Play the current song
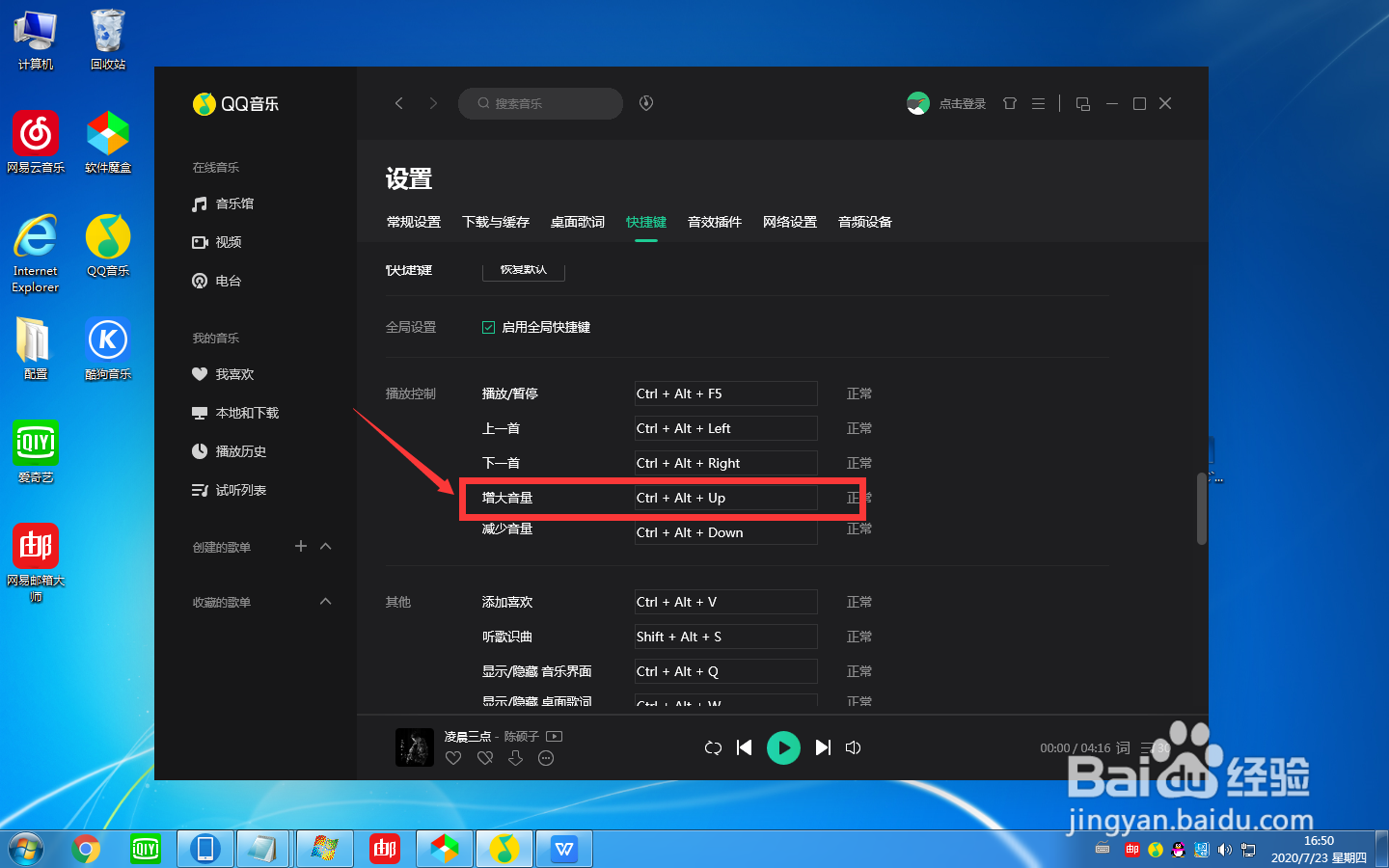 click(783, 747)
